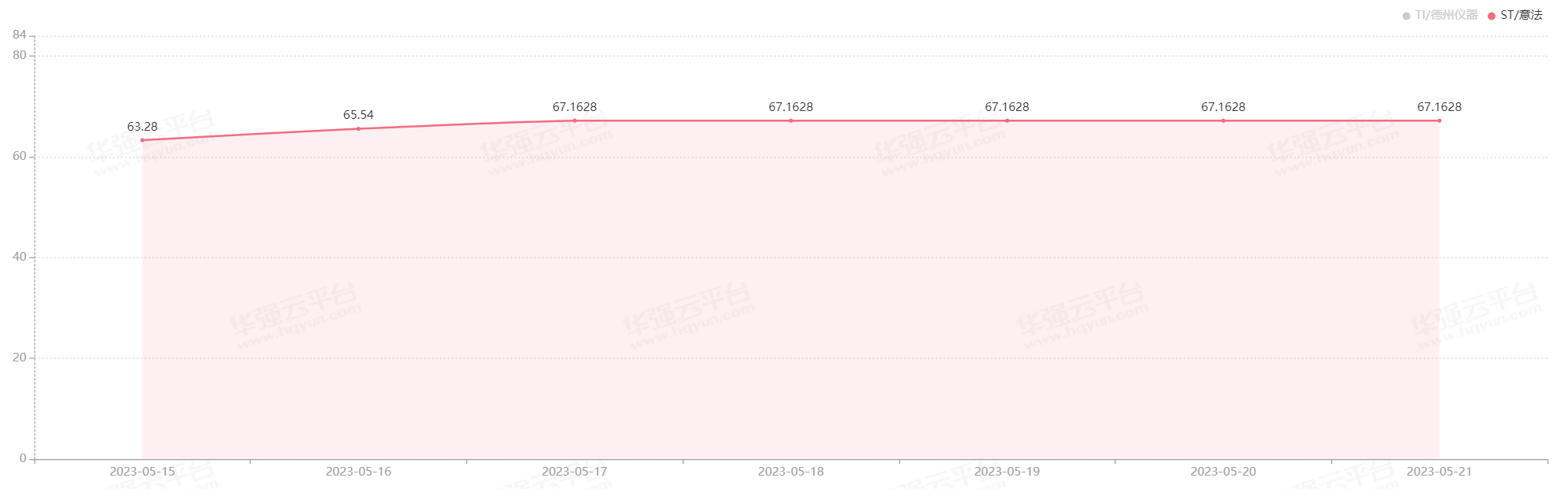Toggle the ST/意法 legend series
Viewport: 1568px width, 489px height.
click(x=1514, y=15)
